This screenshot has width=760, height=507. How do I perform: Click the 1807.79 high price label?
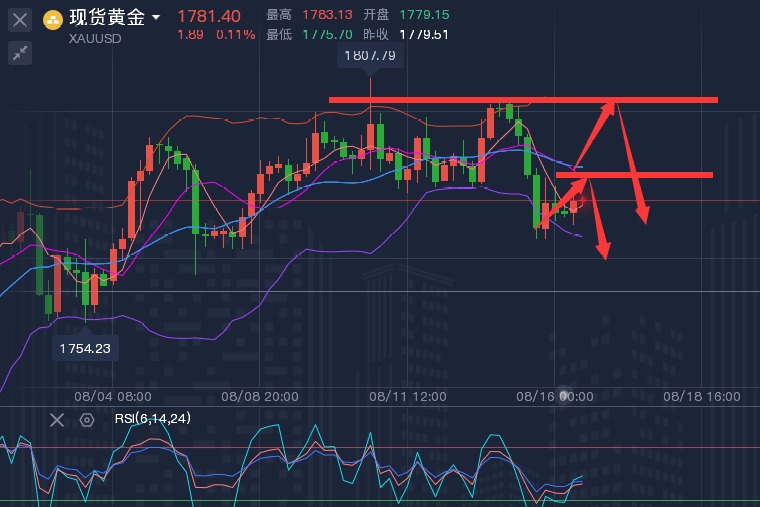tap(370, 56)
